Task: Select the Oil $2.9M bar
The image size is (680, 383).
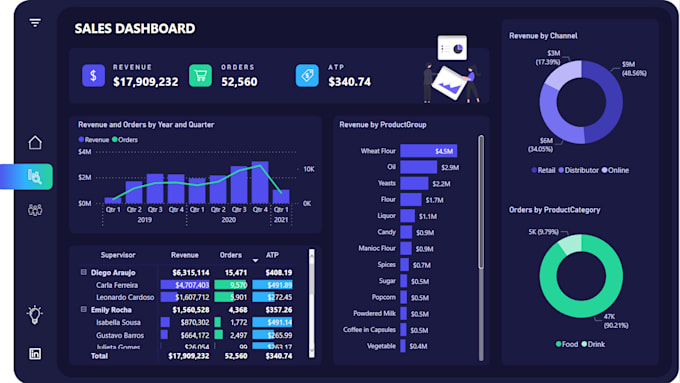Action: (x=418, y=167)
